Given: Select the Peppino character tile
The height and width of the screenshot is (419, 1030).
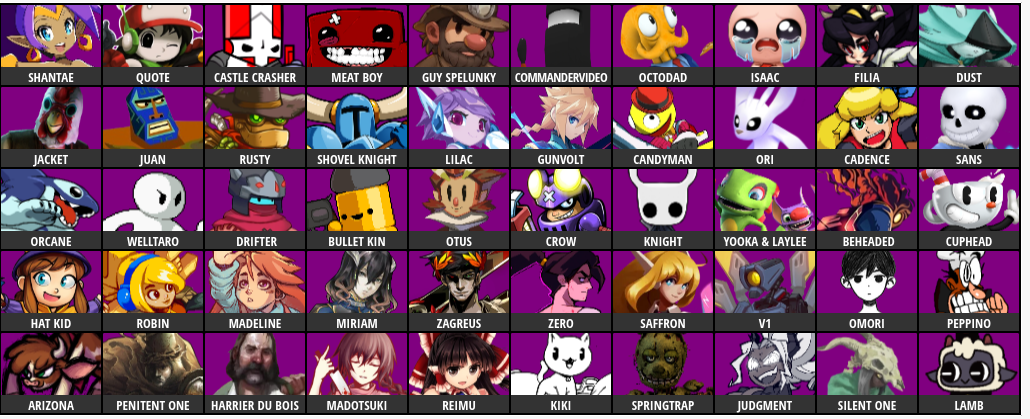Looking at the screenshot, I should (968, 291).
